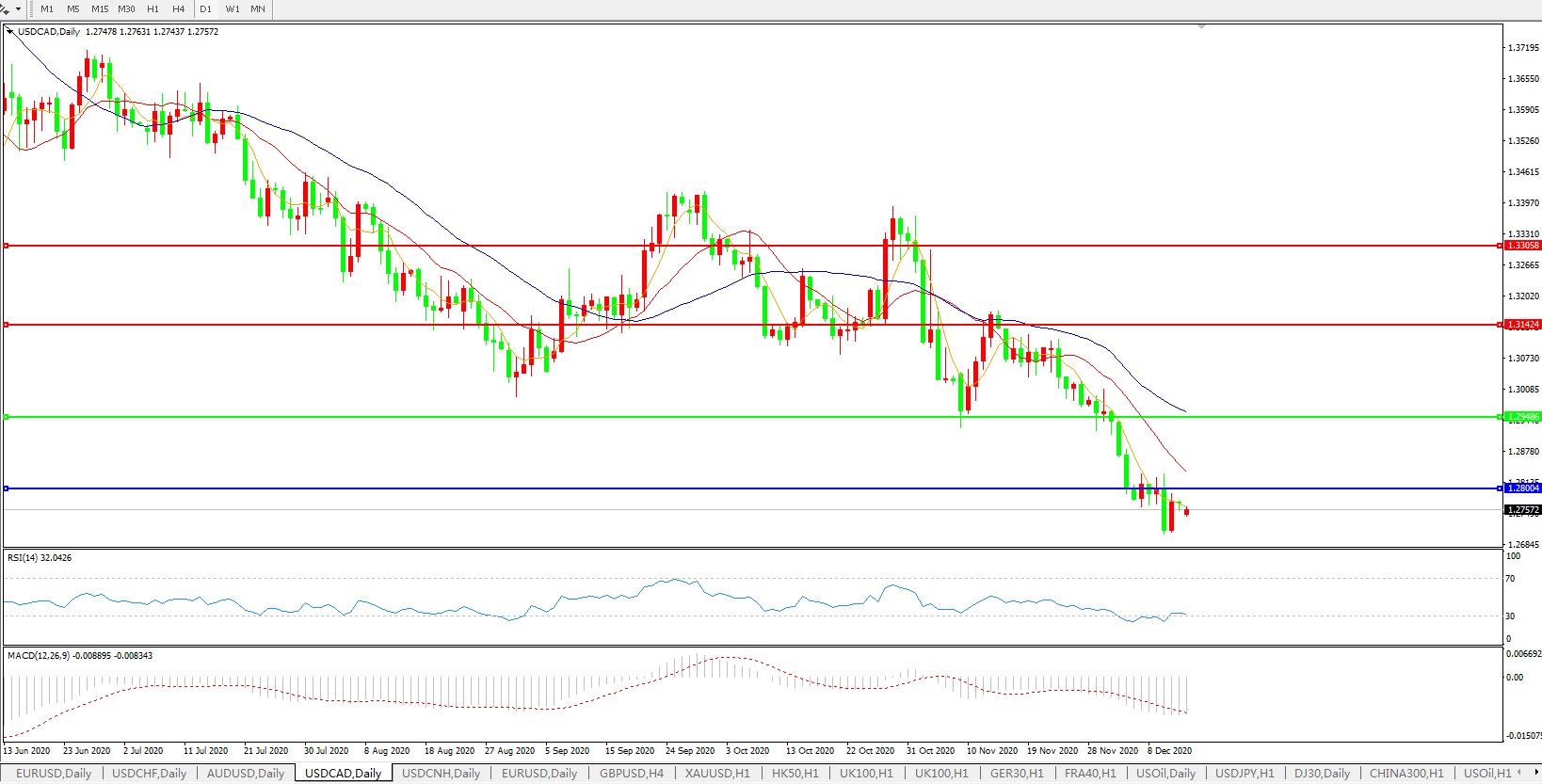Select the red 1.33058 horizontal line label

tap(1522, 246)
